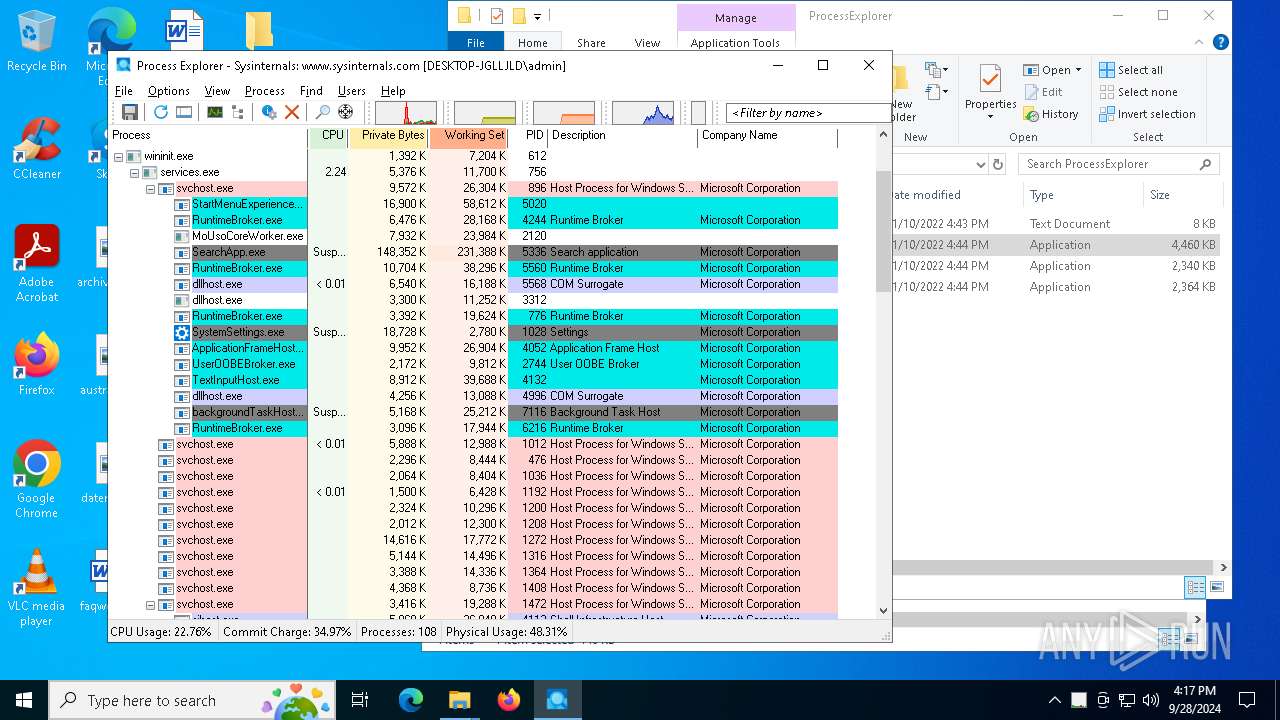Sort by Working Set column header
The height and width of the screenshot is (720, 1280).
[x=468, y=136]
